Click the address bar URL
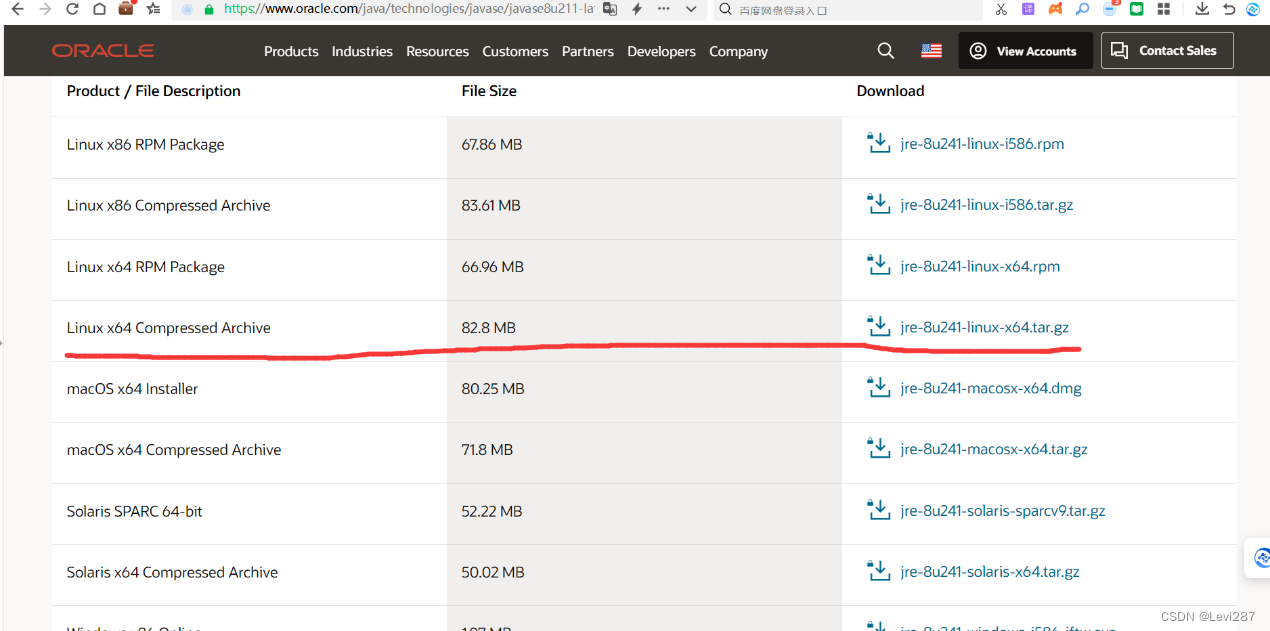The width and height of the screenshot is (1270, 631). [x=409, y=9]
